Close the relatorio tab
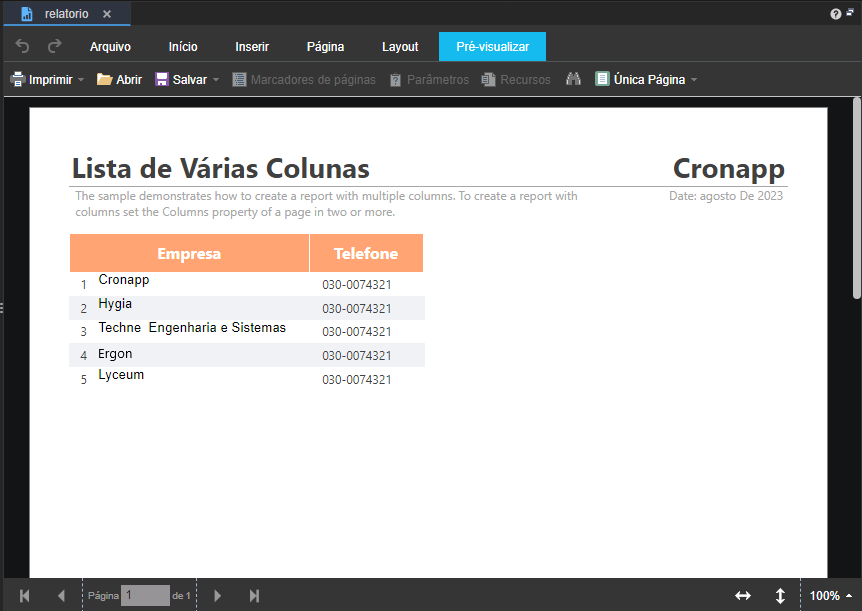This screenshot has height=611, width=862. tap(107, 14)
